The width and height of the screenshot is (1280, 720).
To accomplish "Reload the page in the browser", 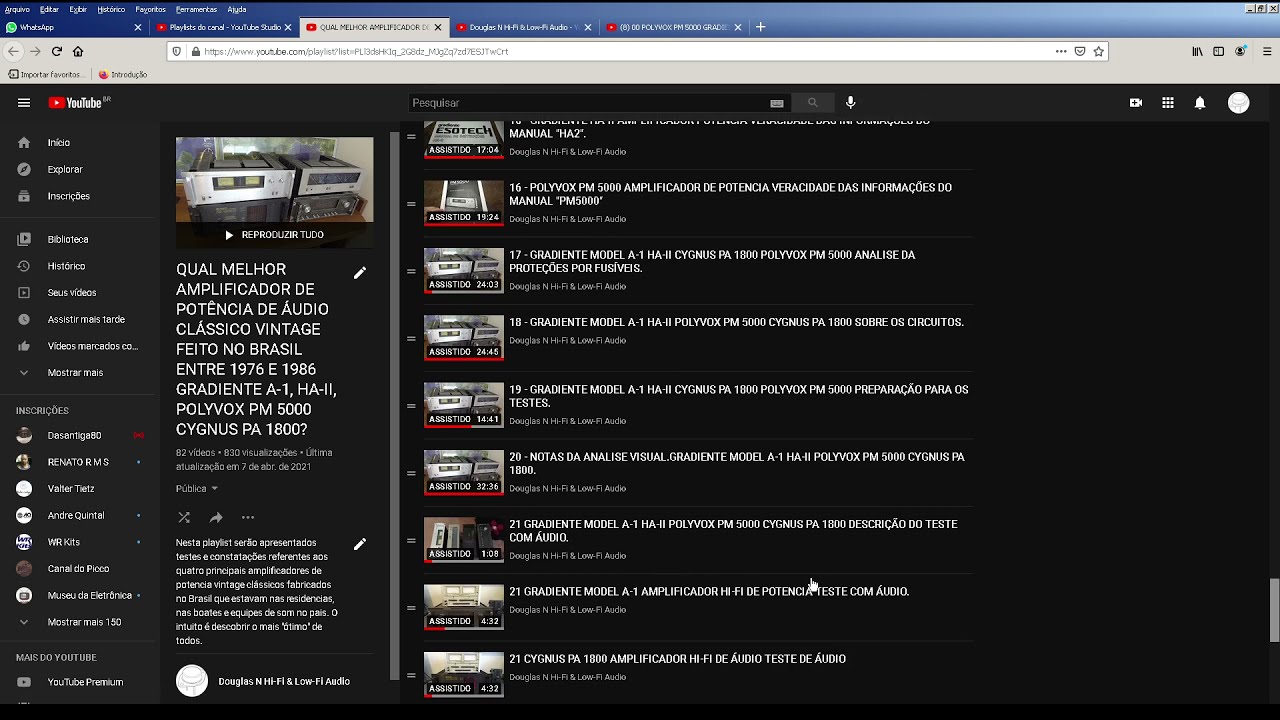I will pyautogui.click(x=57, y=51).
